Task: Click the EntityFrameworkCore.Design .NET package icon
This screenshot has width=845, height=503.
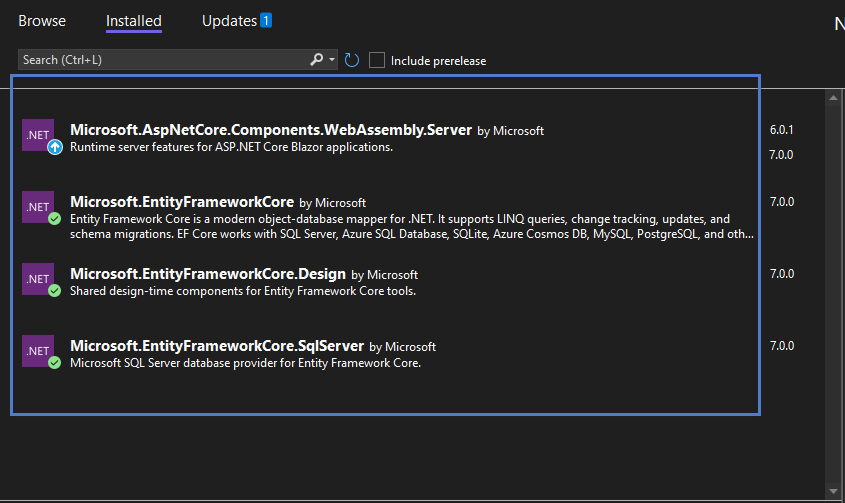Action: [38, 279]
